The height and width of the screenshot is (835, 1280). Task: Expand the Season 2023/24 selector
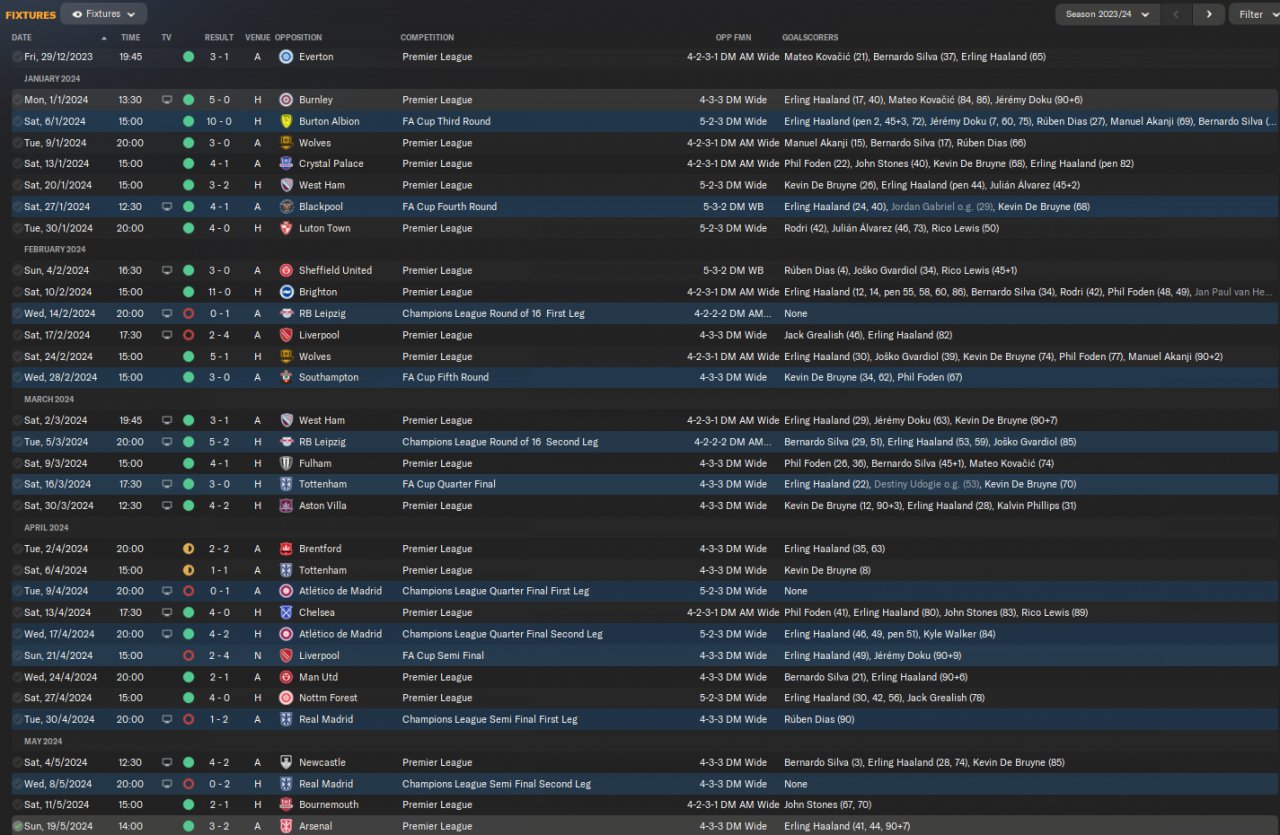1108,14
